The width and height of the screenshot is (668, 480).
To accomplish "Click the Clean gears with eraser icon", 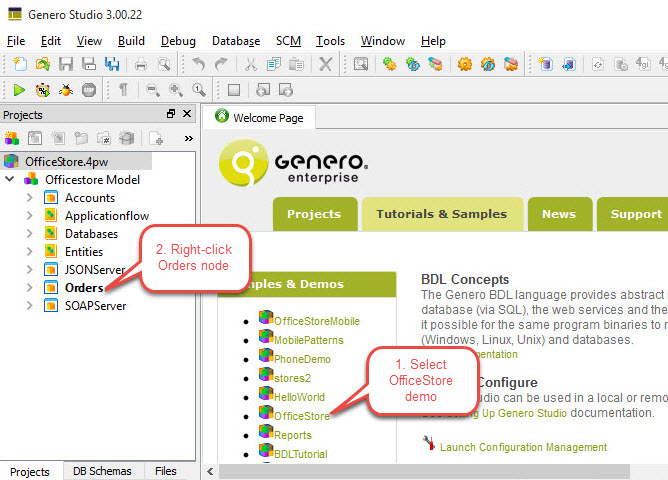I will (x=435, y=64).
